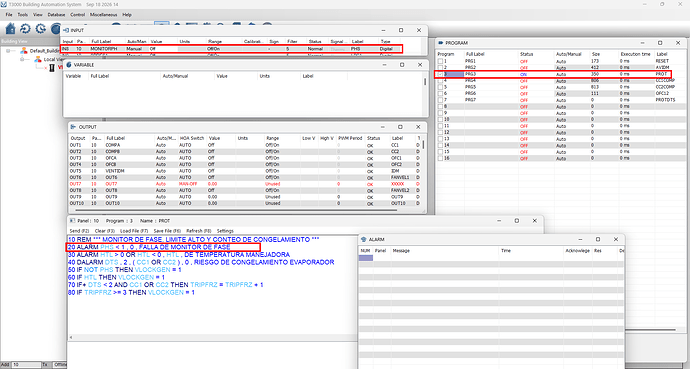The image size is (690, 369).
Task: Click the Home toolbar icon
Action: (x=10, y=29)
